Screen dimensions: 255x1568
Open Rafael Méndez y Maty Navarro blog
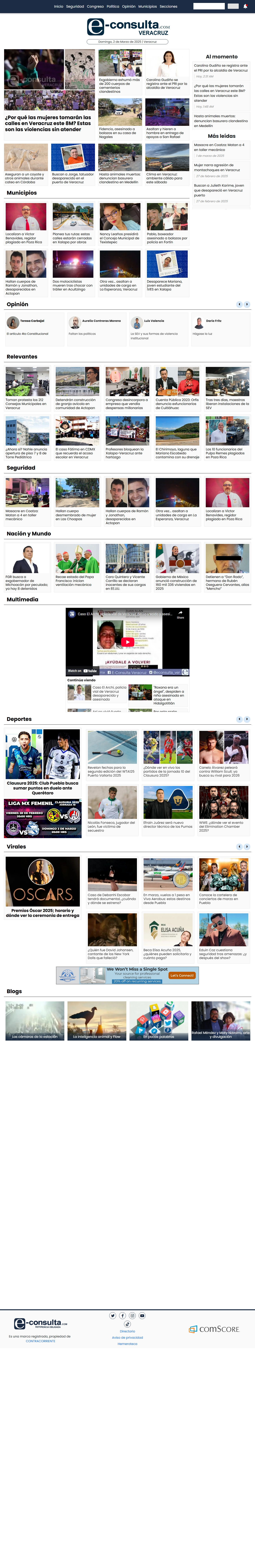coord(221,1021)
